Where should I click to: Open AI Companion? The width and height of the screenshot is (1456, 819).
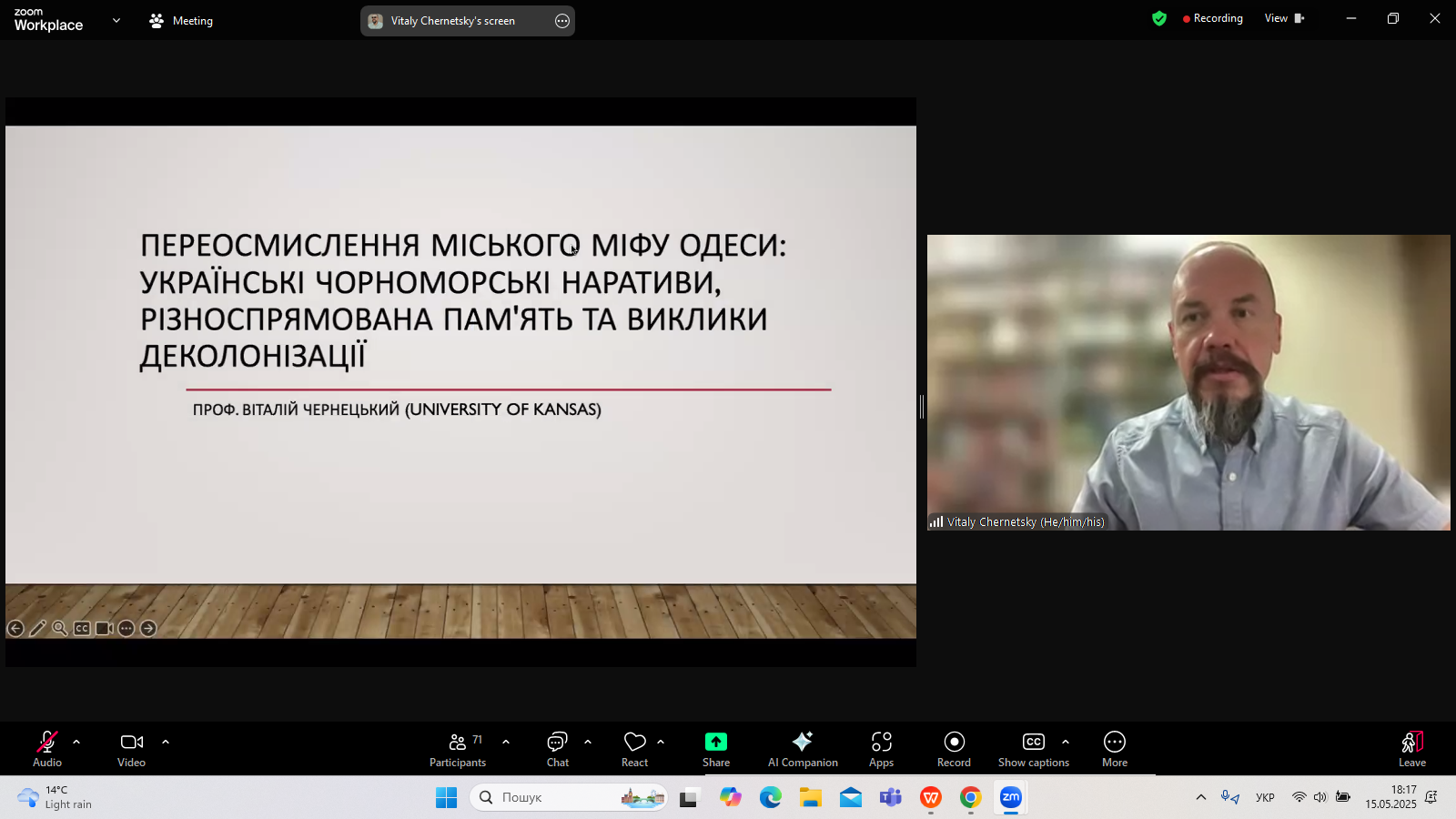[x=803, y=750]
